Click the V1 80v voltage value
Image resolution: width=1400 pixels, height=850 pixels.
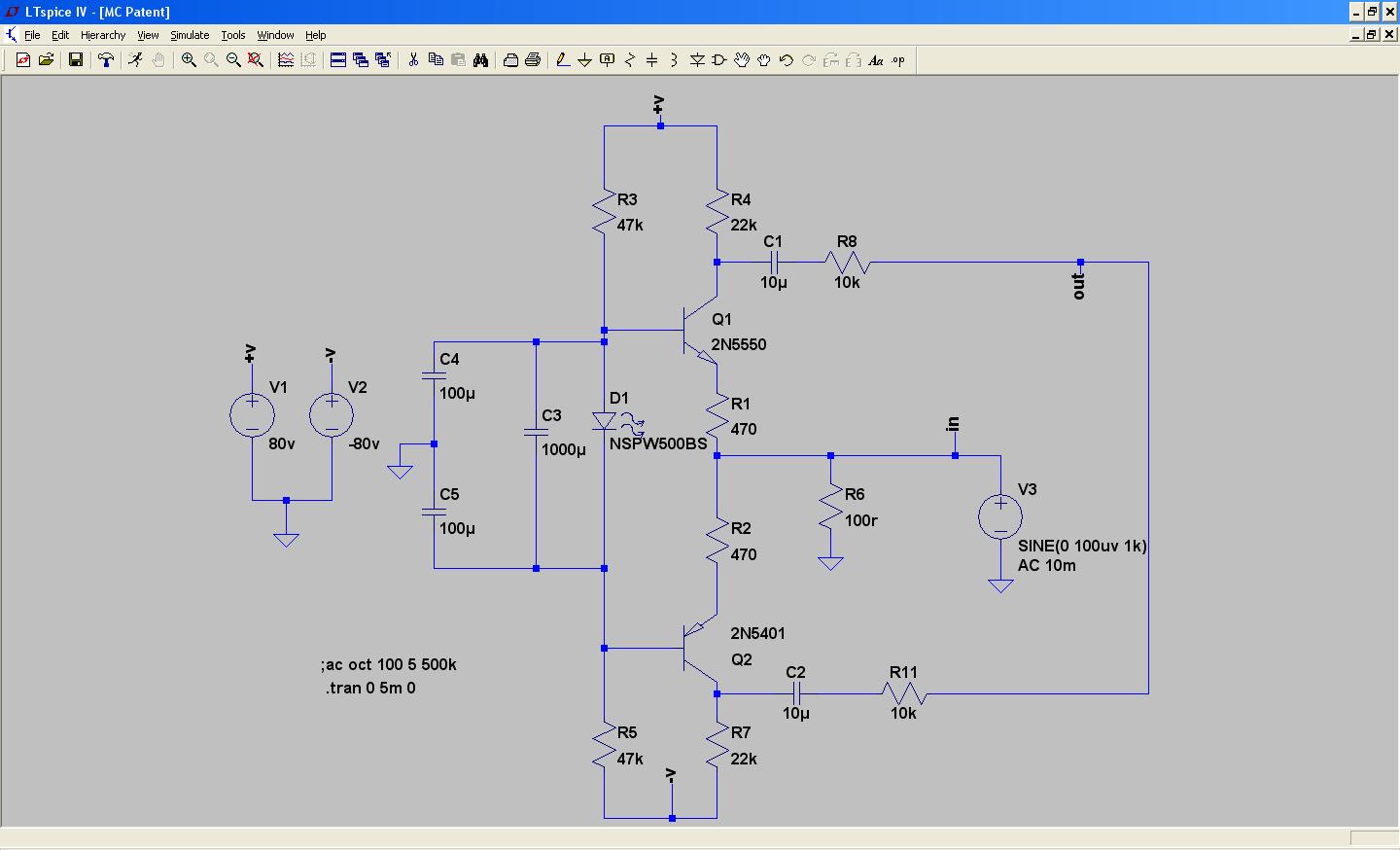[282, 443]
